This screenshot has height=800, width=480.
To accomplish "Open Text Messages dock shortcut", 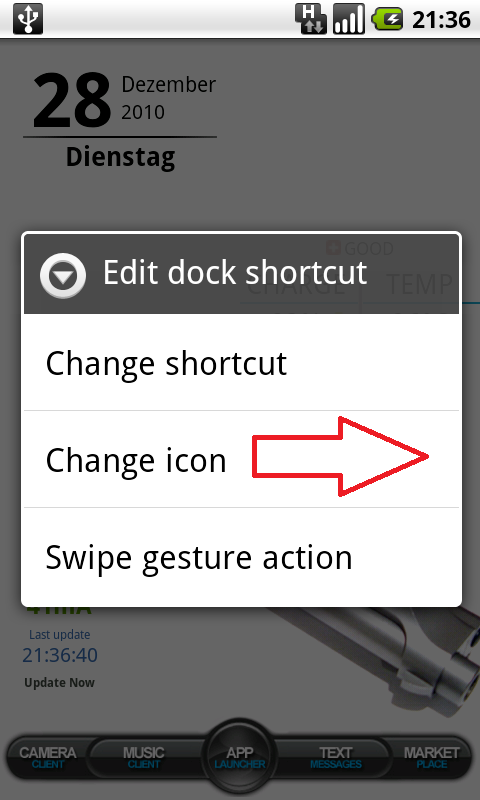I will coord(336,758).
